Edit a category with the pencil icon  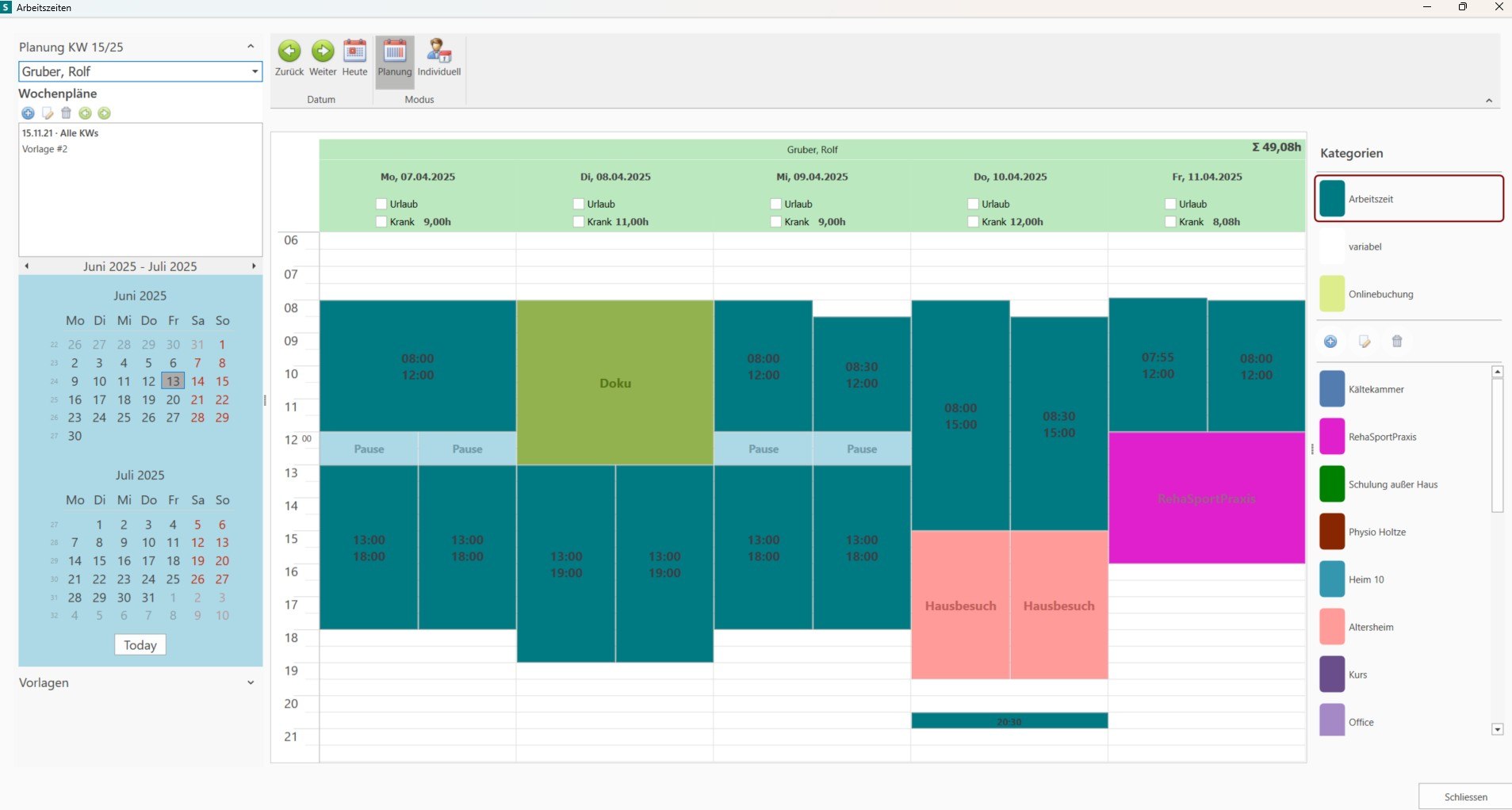(1365, 341)
